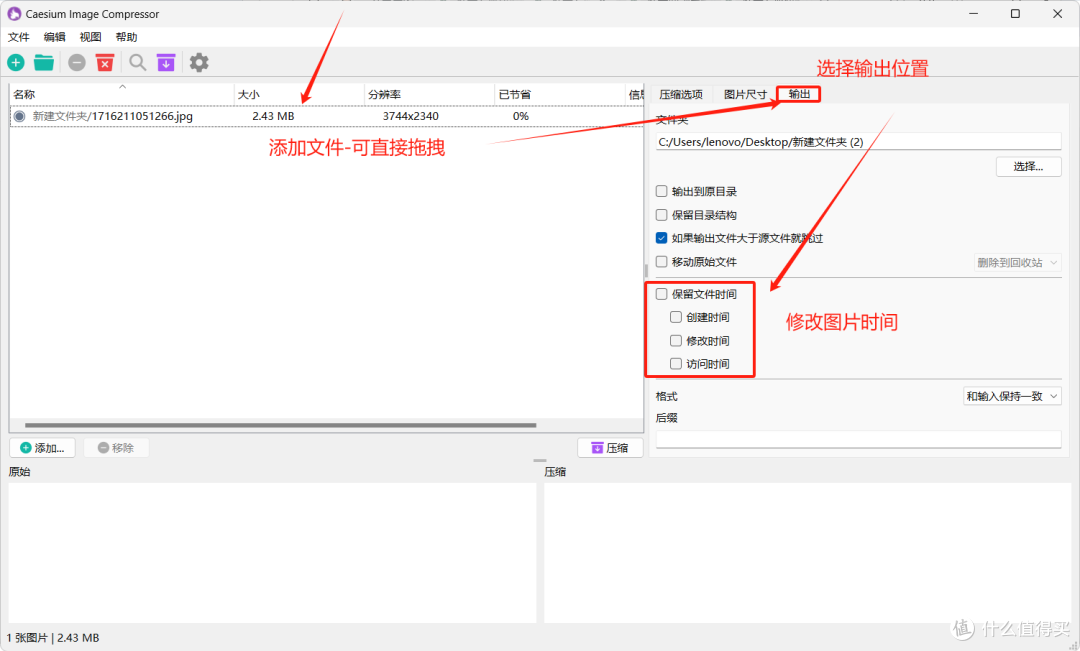
Task: Click the 压缩 preview pane
Action: tap(807, 552)
